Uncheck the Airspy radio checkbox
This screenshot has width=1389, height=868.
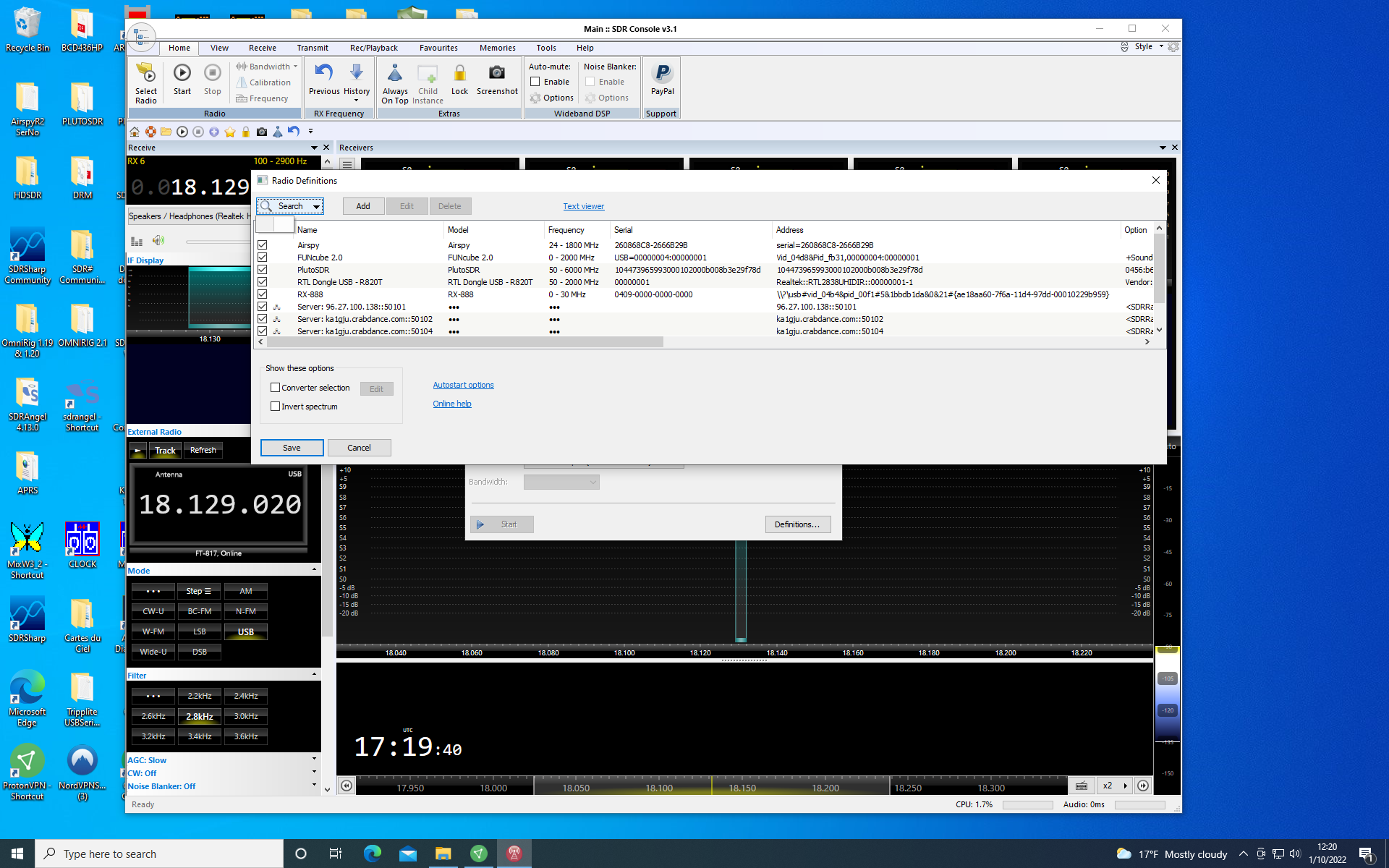click(x=263, y=245)
